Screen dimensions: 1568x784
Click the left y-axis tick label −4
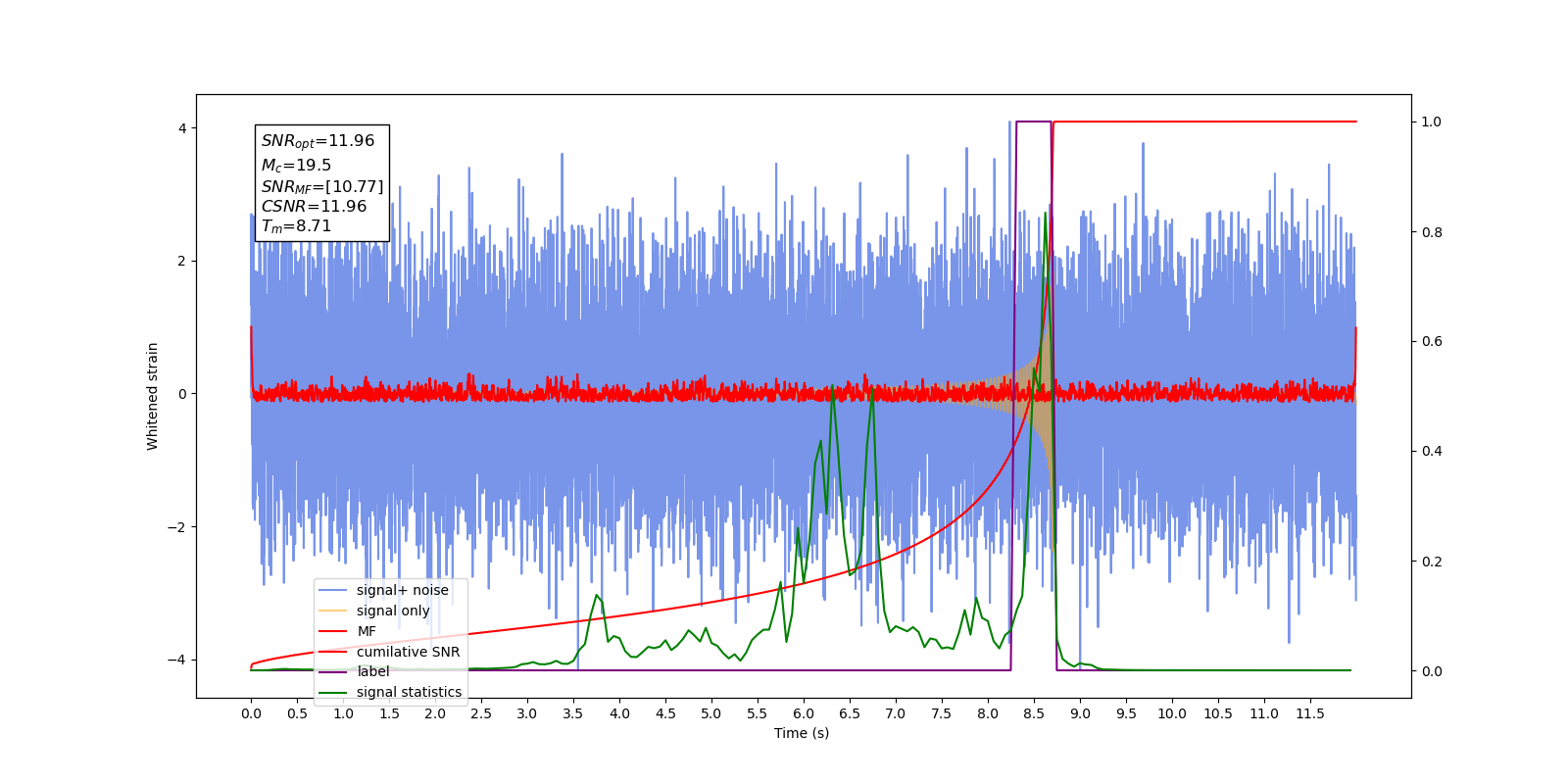coord(176,660)
